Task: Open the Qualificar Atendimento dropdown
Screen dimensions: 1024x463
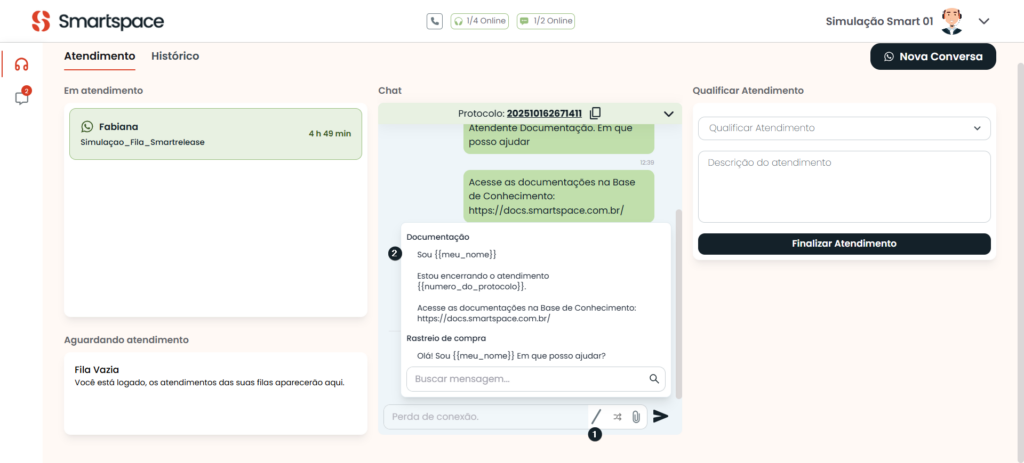Action: coord(844,128)
